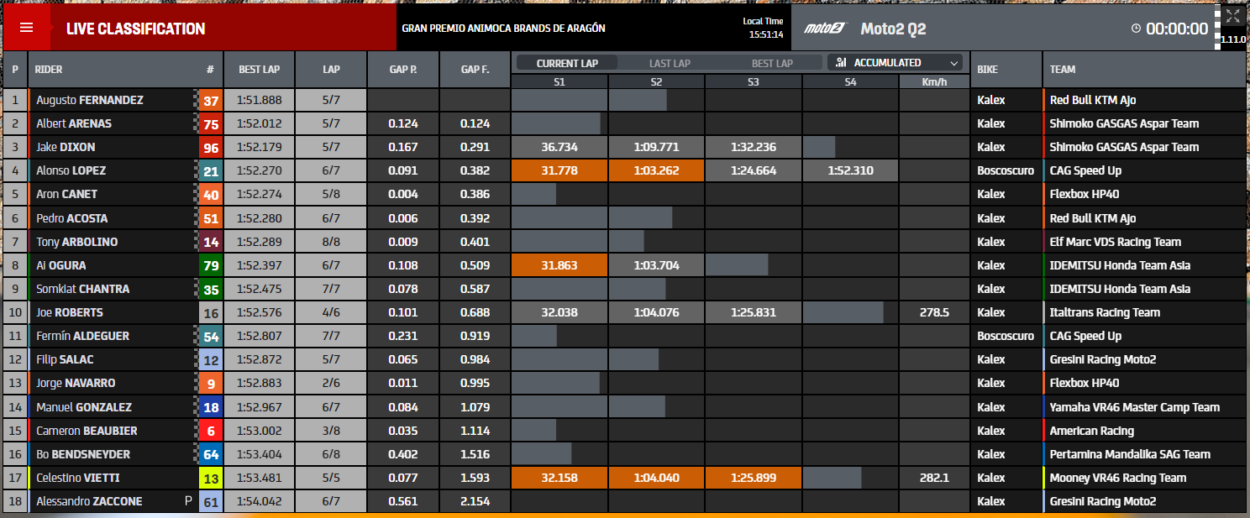The image size is (1250, 518).
Task: Select rider Aron CANET
Action: click(67, 194)
